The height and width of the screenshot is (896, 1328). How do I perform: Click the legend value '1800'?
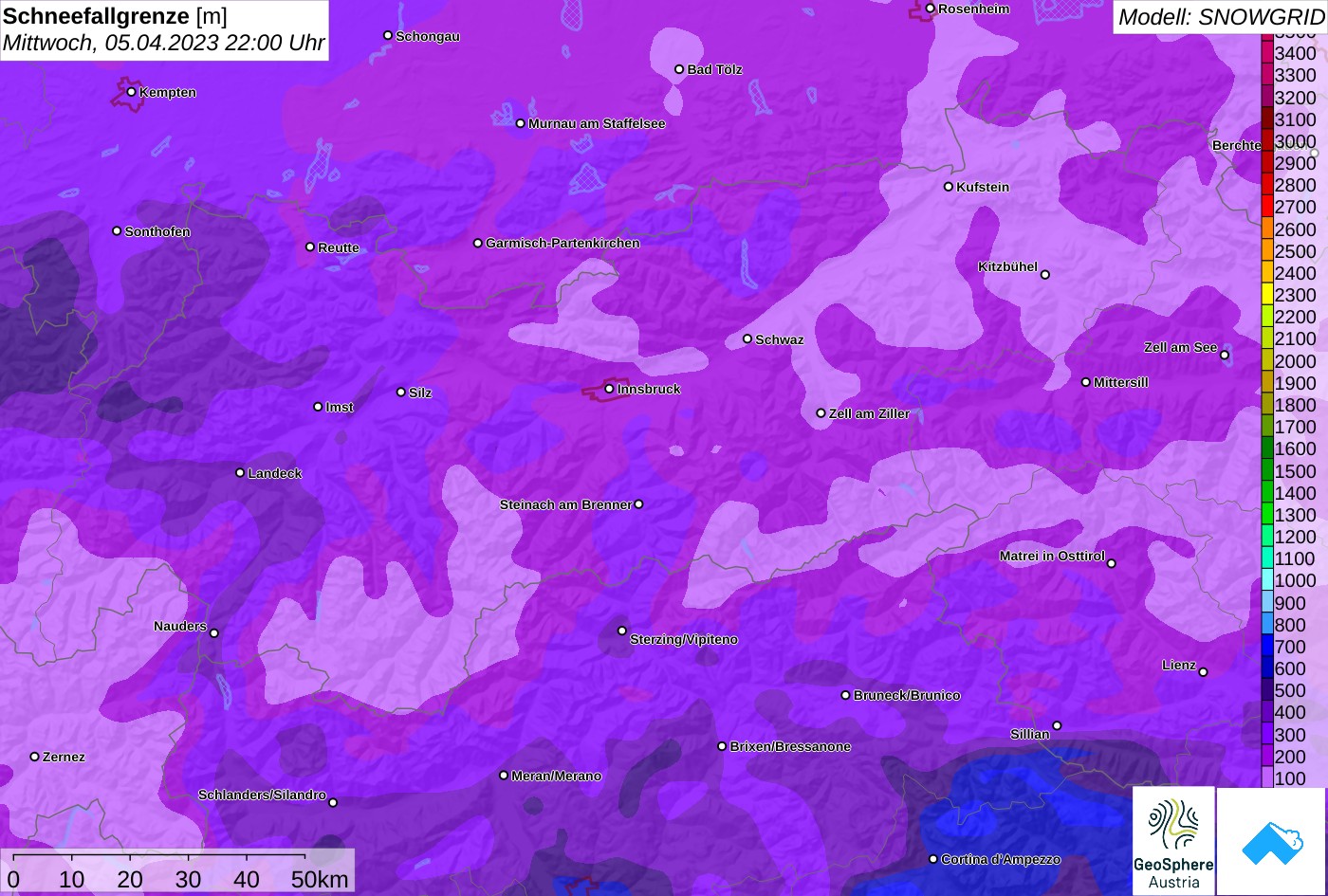(x=1295, y=405)
